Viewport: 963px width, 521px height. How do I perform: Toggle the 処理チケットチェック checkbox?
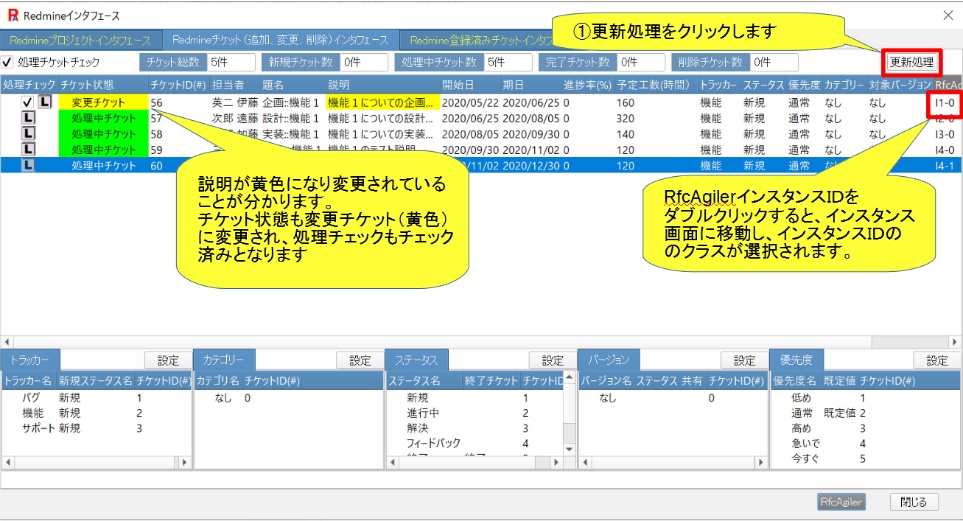(7, 62)
